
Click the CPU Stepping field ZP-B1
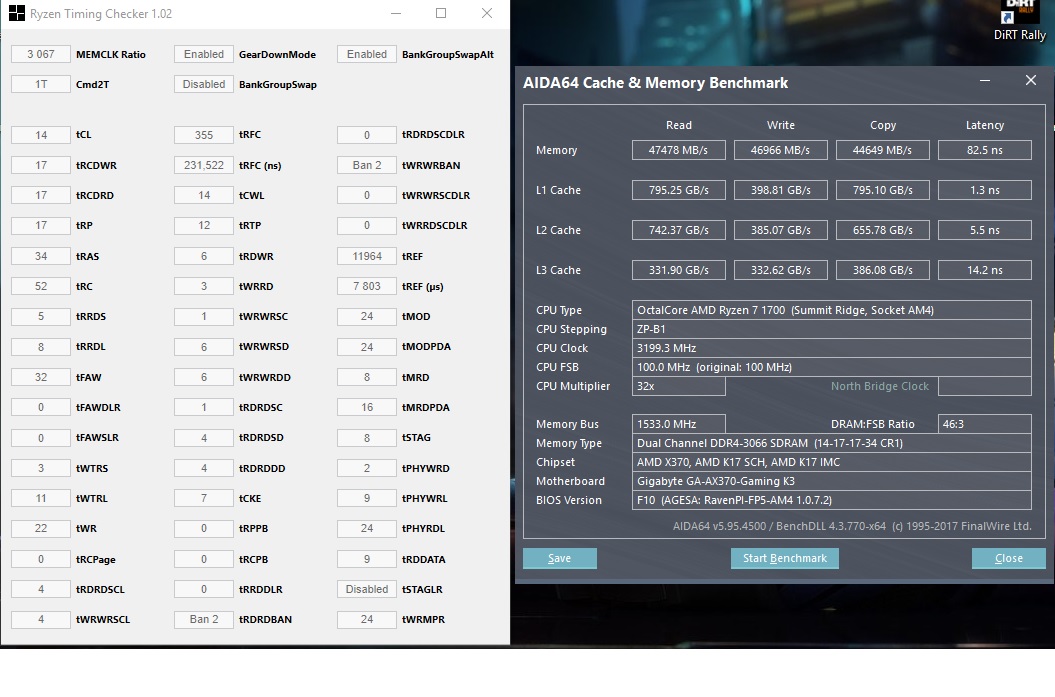click(x=832, y=329)
